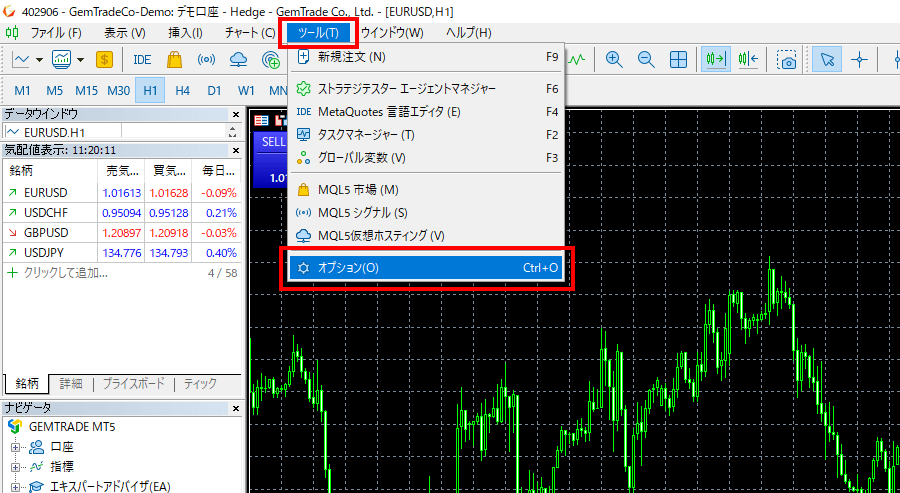The height and width of the screenshot is (493, 900).
Task: Choose MQL5 シグナル (S) menu entry
Action: point(426,213)
